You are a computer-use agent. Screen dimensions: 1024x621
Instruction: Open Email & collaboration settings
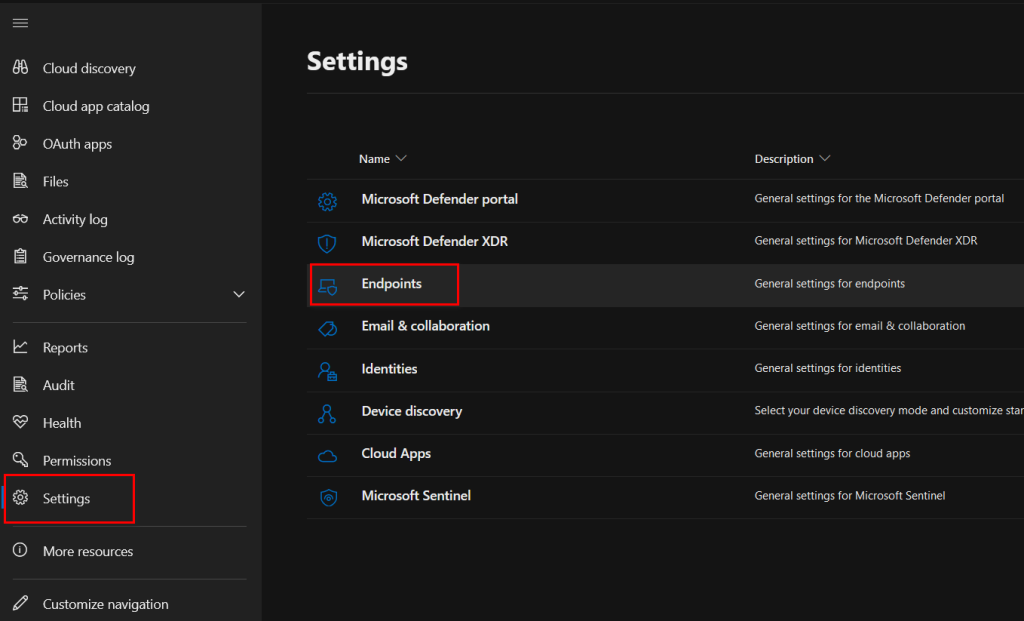(425, 326)
